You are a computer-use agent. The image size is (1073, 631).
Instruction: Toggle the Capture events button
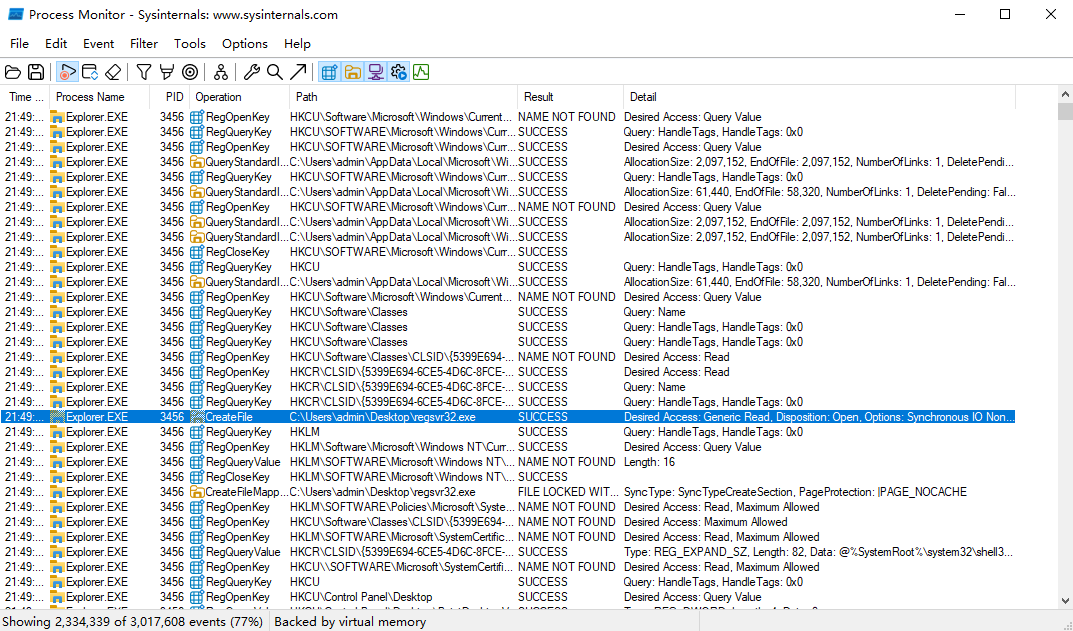(x=67, y=72)
